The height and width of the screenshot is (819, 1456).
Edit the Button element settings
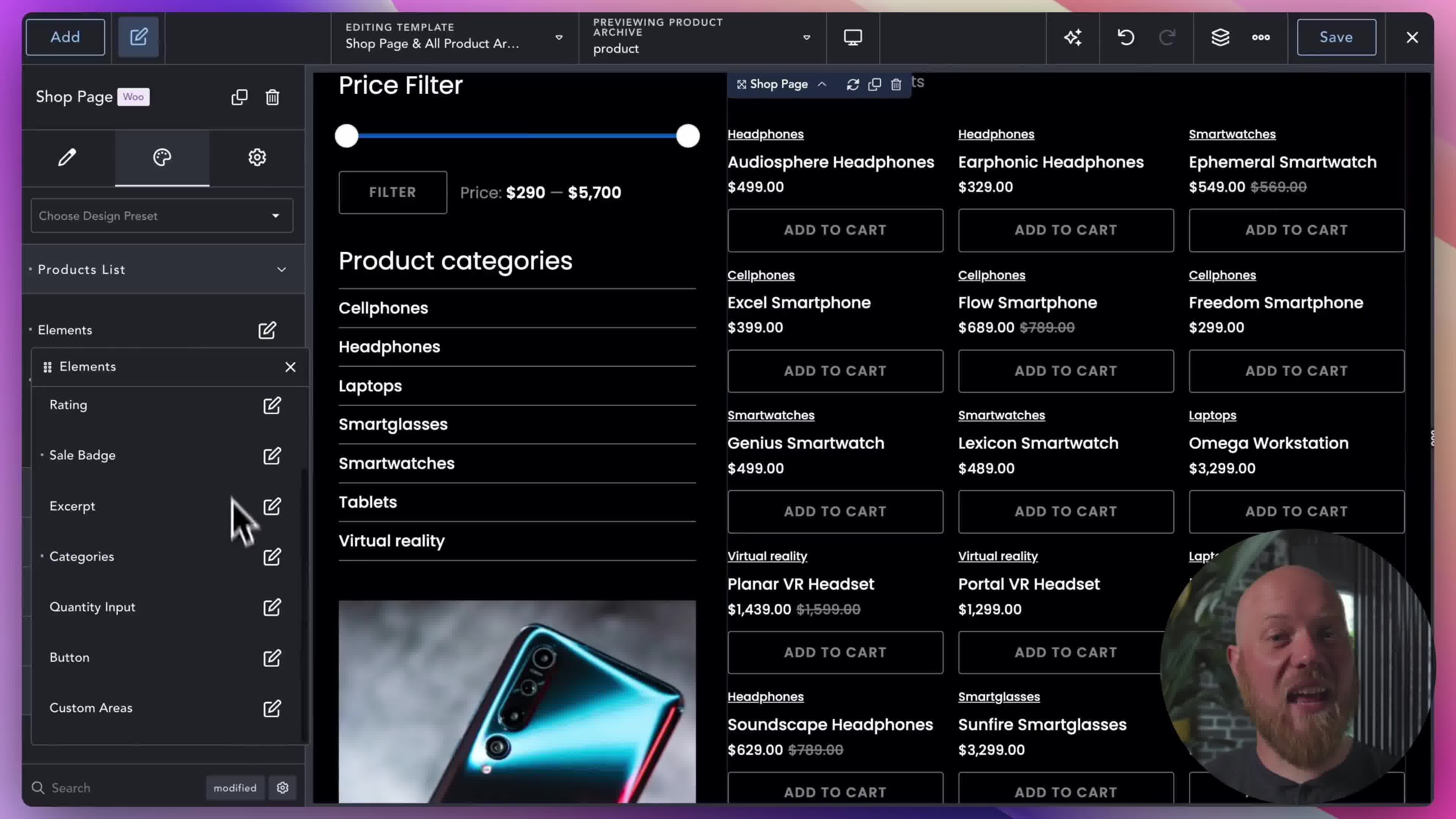coord(272,658)
